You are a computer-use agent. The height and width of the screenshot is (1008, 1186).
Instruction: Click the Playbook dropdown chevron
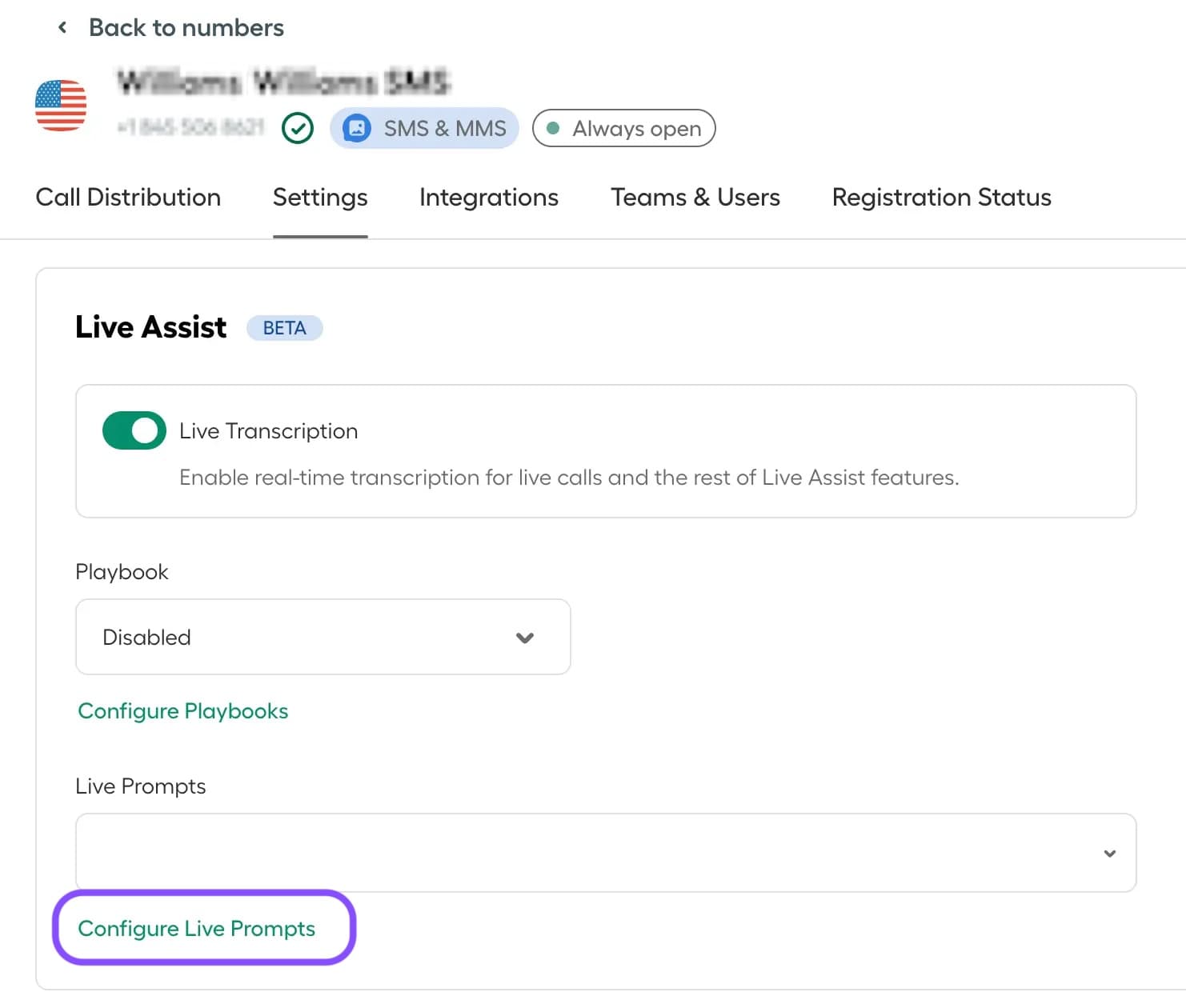click(525, 638)
